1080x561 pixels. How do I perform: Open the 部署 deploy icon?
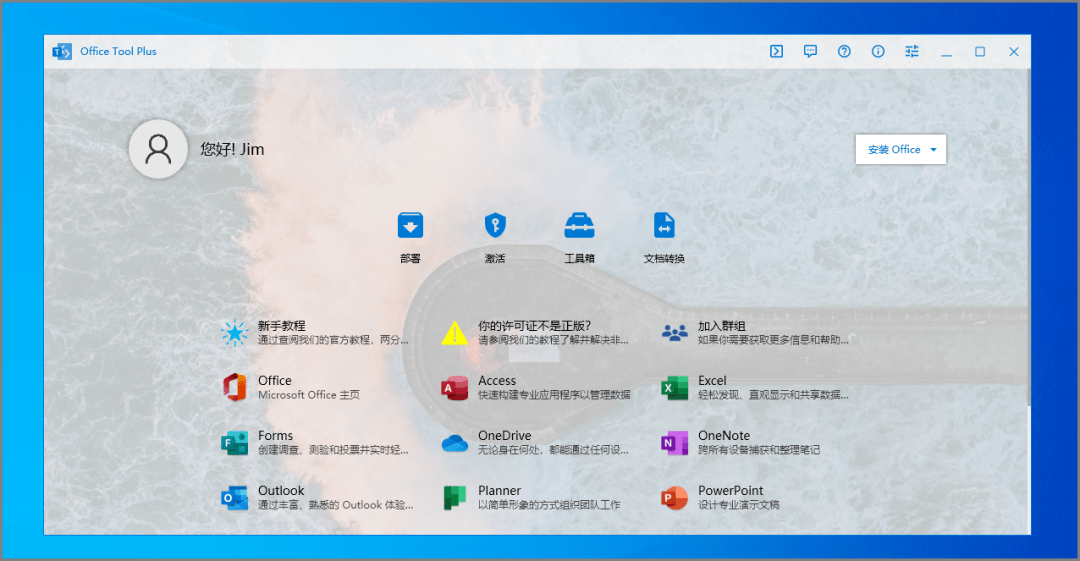[410, 225]
